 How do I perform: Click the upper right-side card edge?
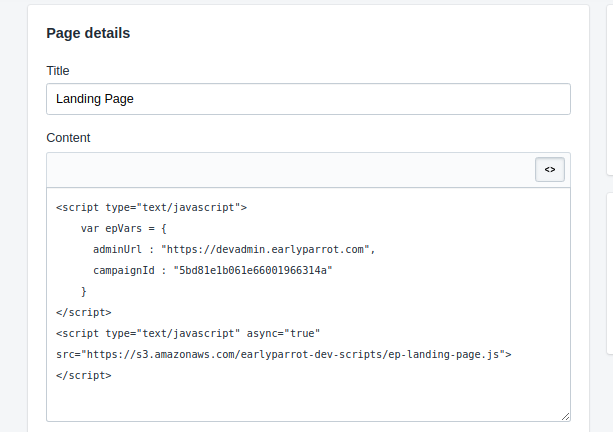pyautogui.click(x=609, y=90)
